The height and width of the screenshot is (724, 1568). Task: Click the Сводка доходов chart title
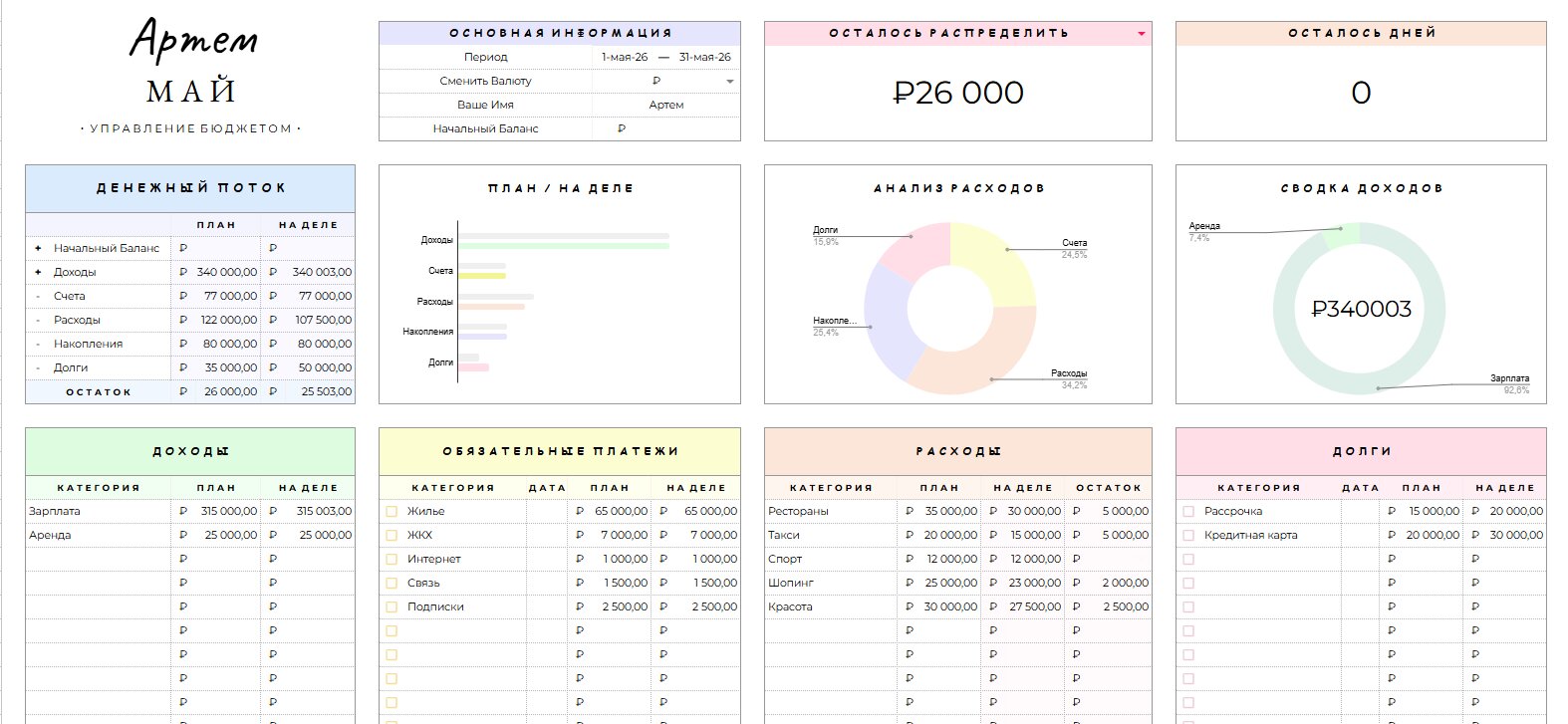pos(1361,188)
